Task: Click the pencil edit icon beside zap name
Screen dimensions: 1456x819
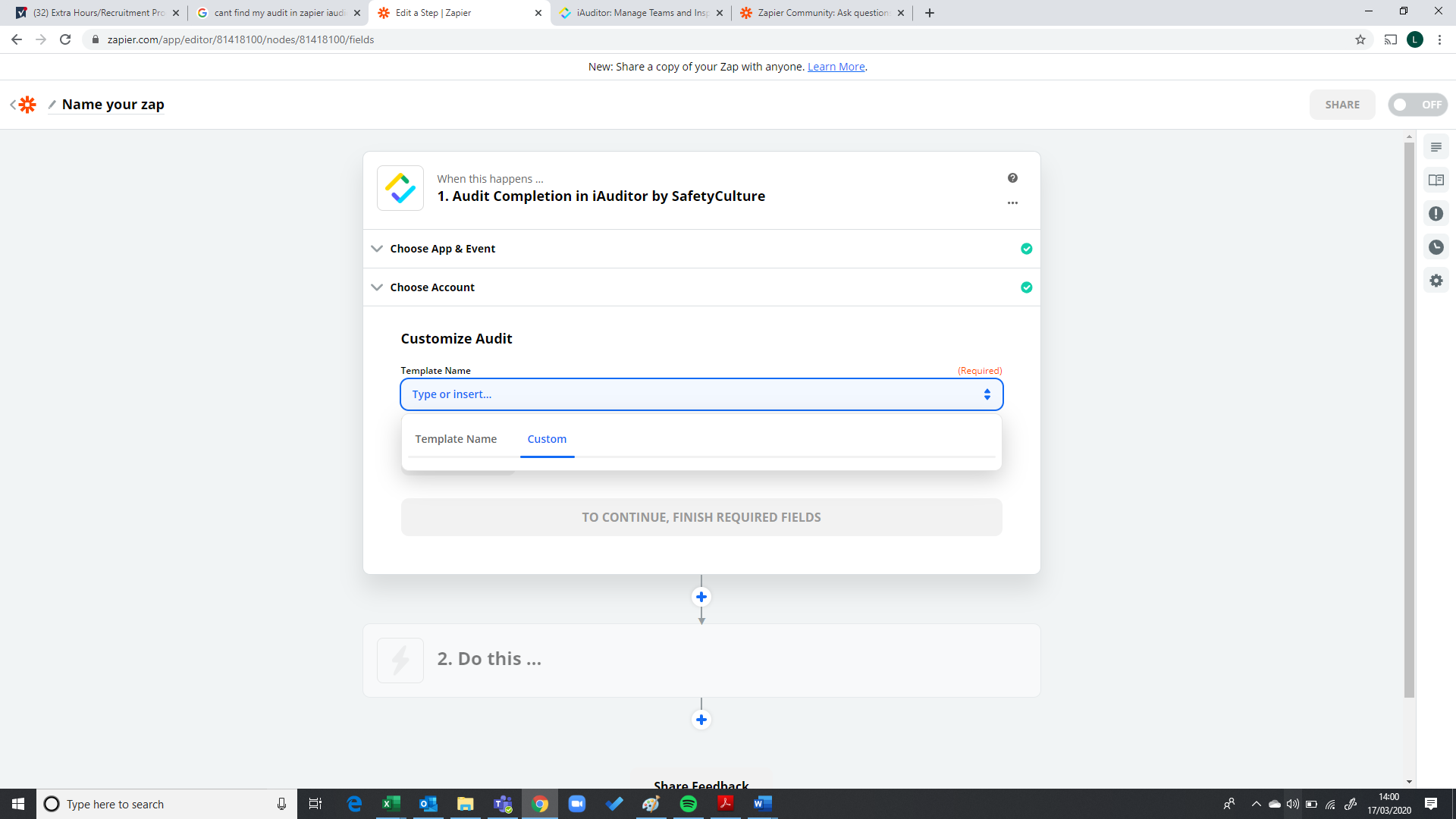Action: 52,105
